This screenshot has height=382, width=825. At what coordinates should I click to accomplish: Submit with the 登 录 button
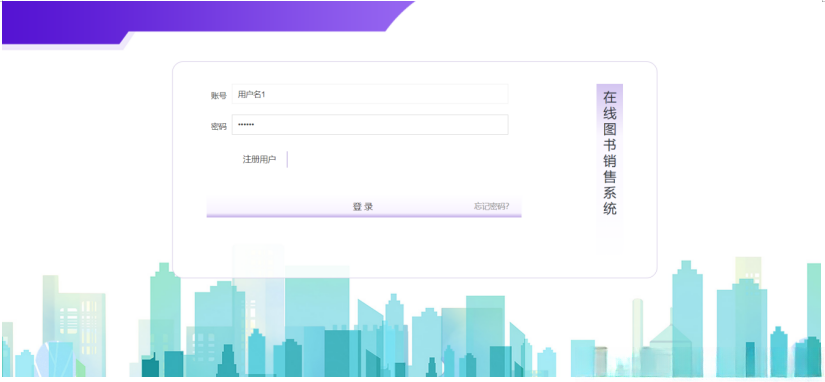(364, 207)
